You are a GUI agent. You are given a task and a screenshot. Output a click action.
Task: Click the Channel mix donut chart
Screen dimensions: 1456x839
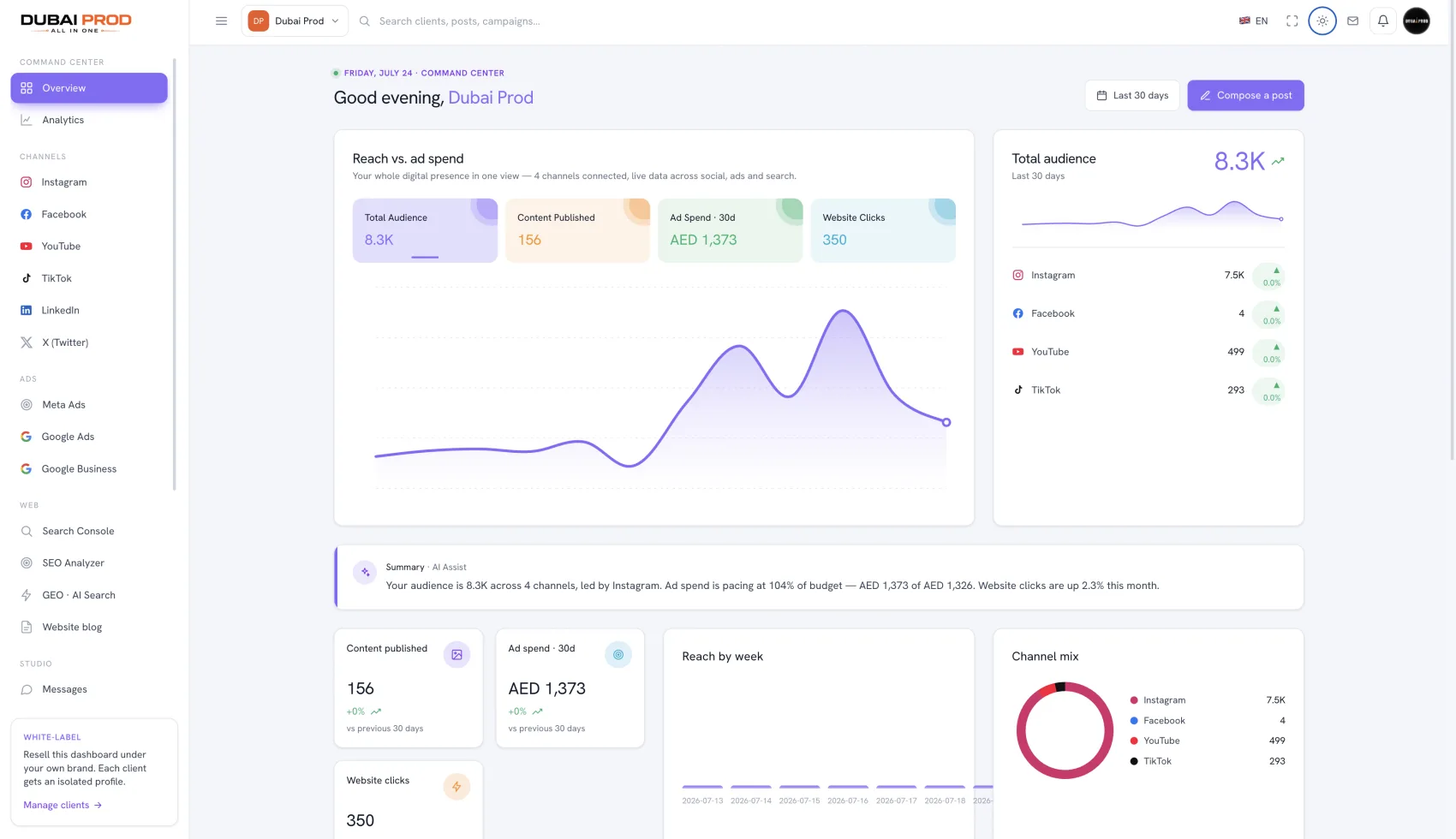tap(1065, 730)
